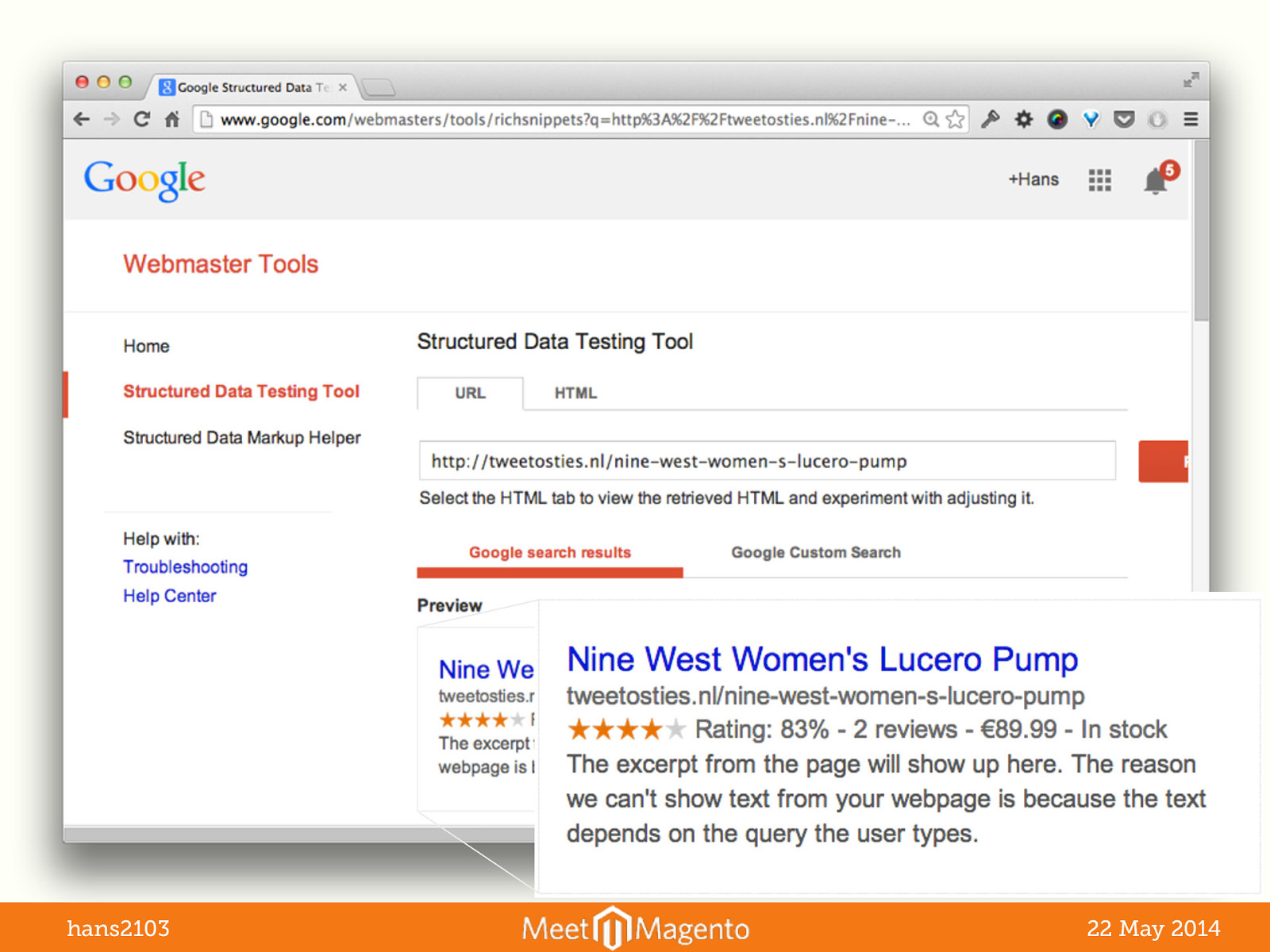The image size is (1270, 952).
Task: Reload the page with the refresh icon
Action: click(x=142, y=120)
